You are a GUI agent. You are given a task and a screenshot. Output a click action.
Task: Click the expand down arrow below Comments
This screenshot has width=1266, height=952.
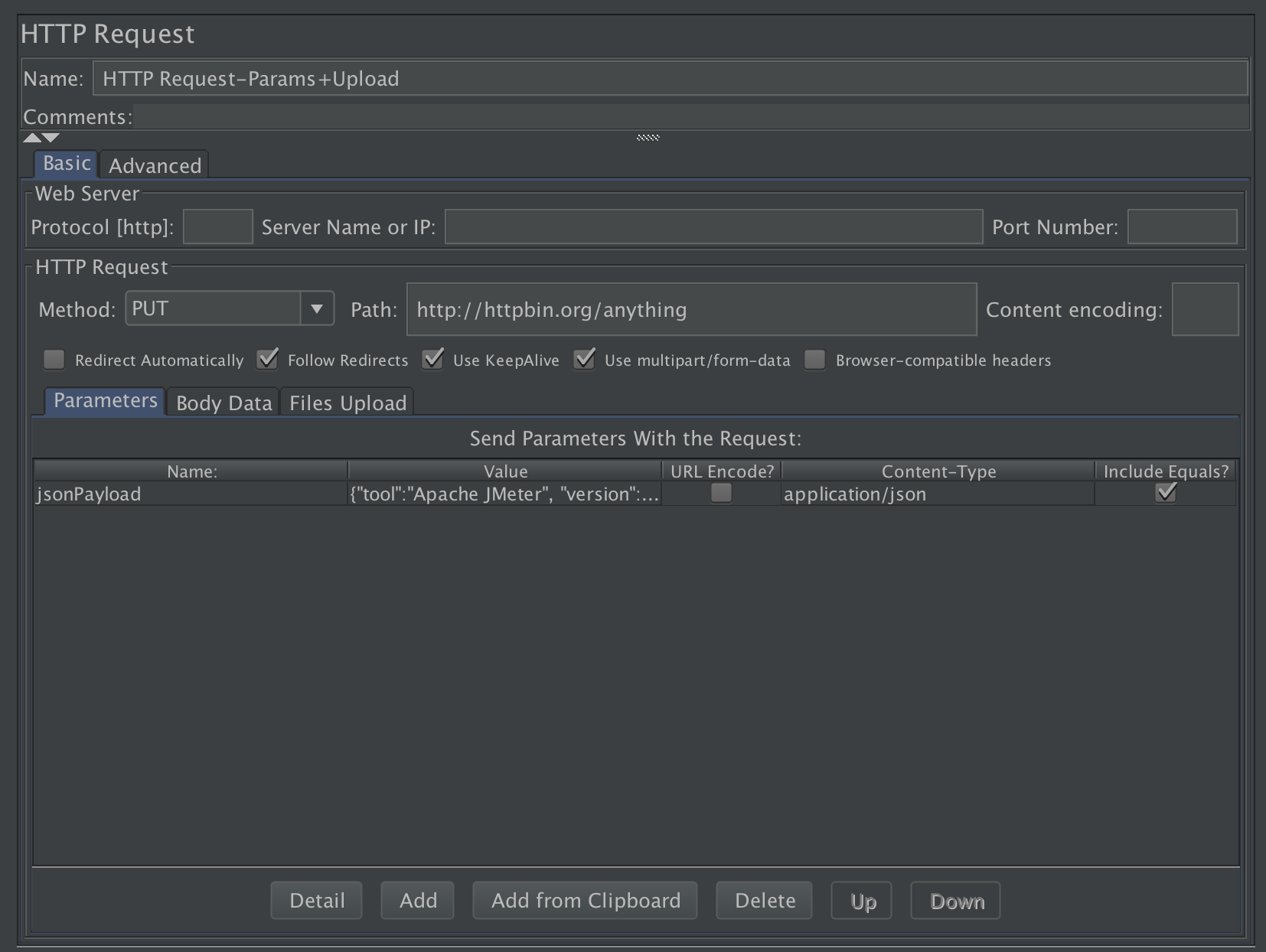pos(51,138)
